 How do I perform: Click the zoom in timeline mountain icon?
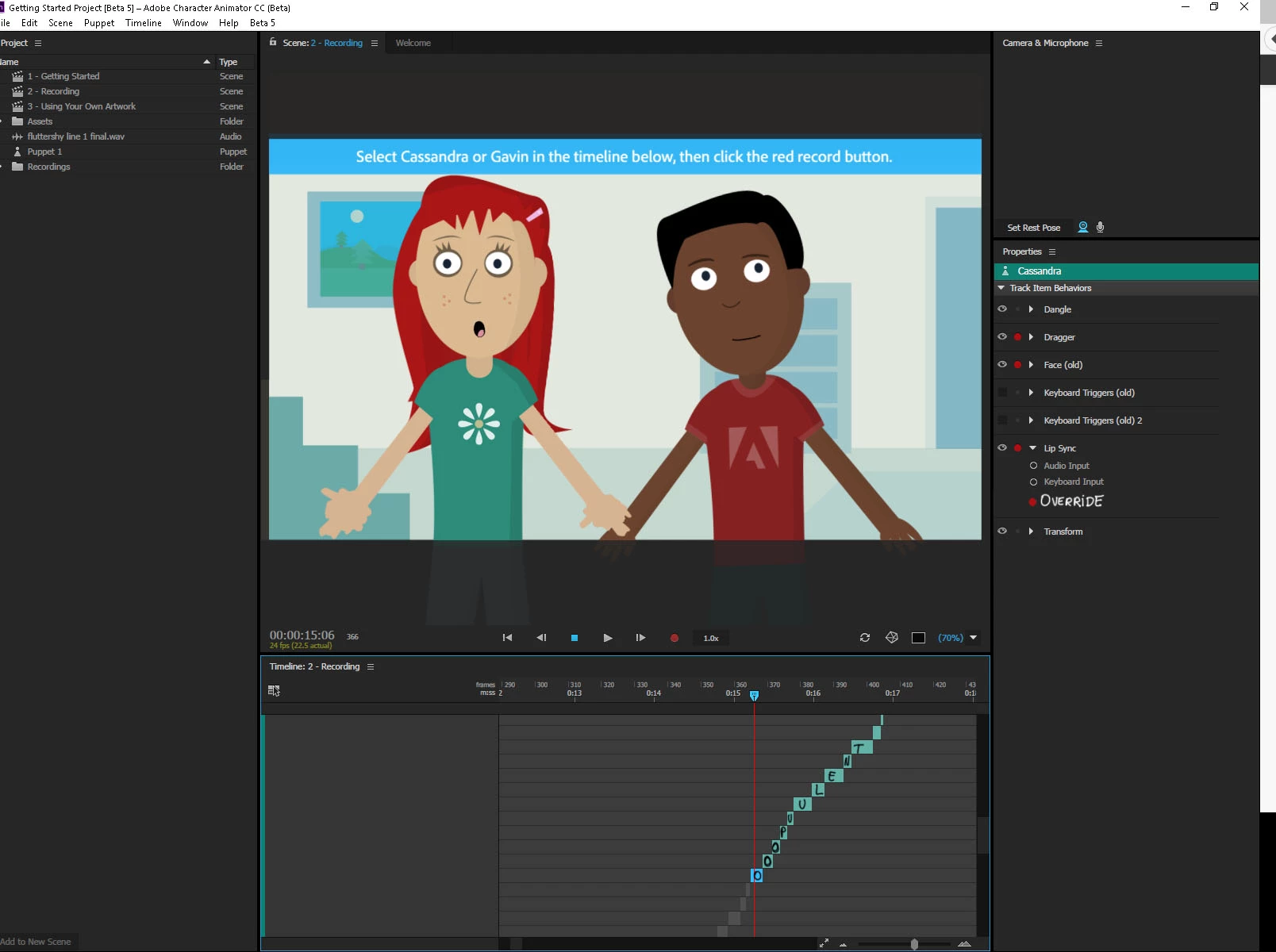point(965,943)
